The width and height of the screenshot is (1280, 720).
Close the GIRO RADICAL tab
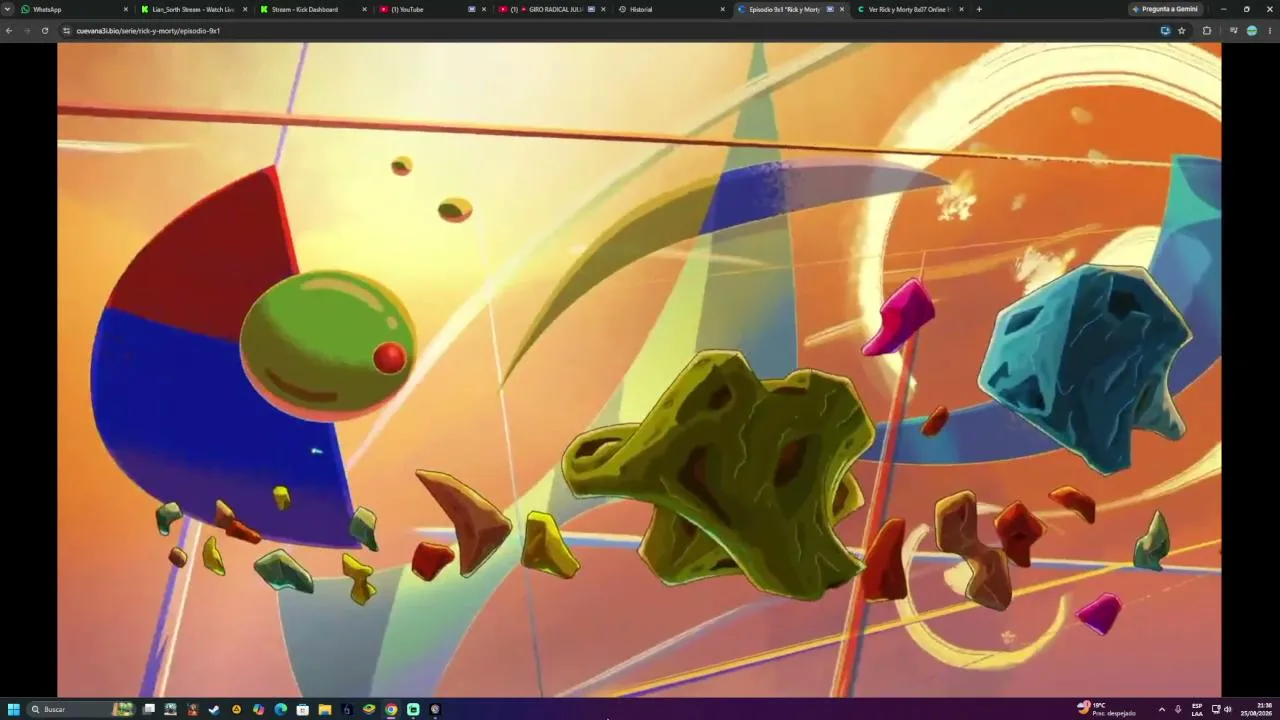(603, 9)
